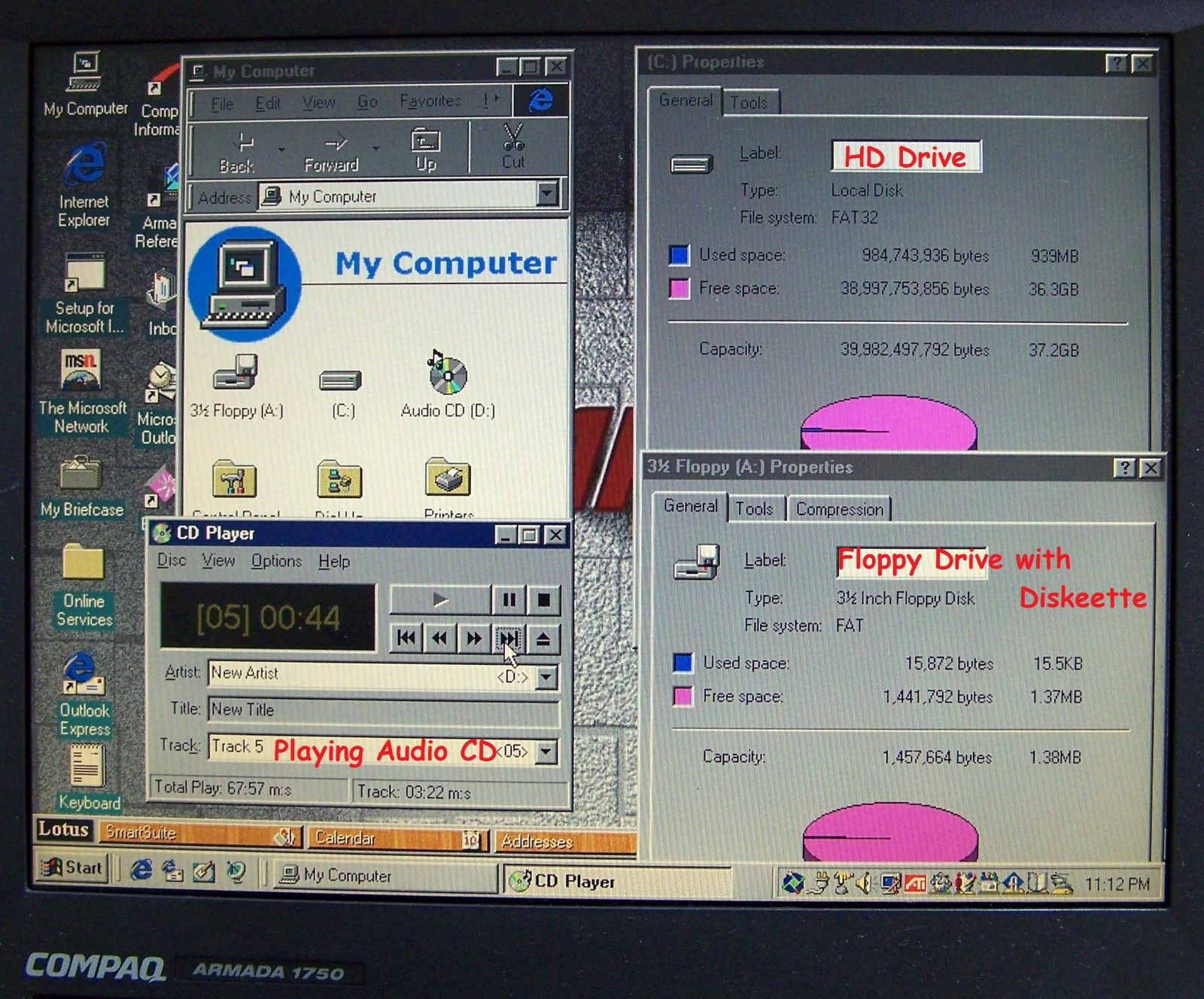Click the Up toolbar button in My Computer
Image resolution: width=1204 pixels, height=999 pixels.
click(x=425, y=149)
